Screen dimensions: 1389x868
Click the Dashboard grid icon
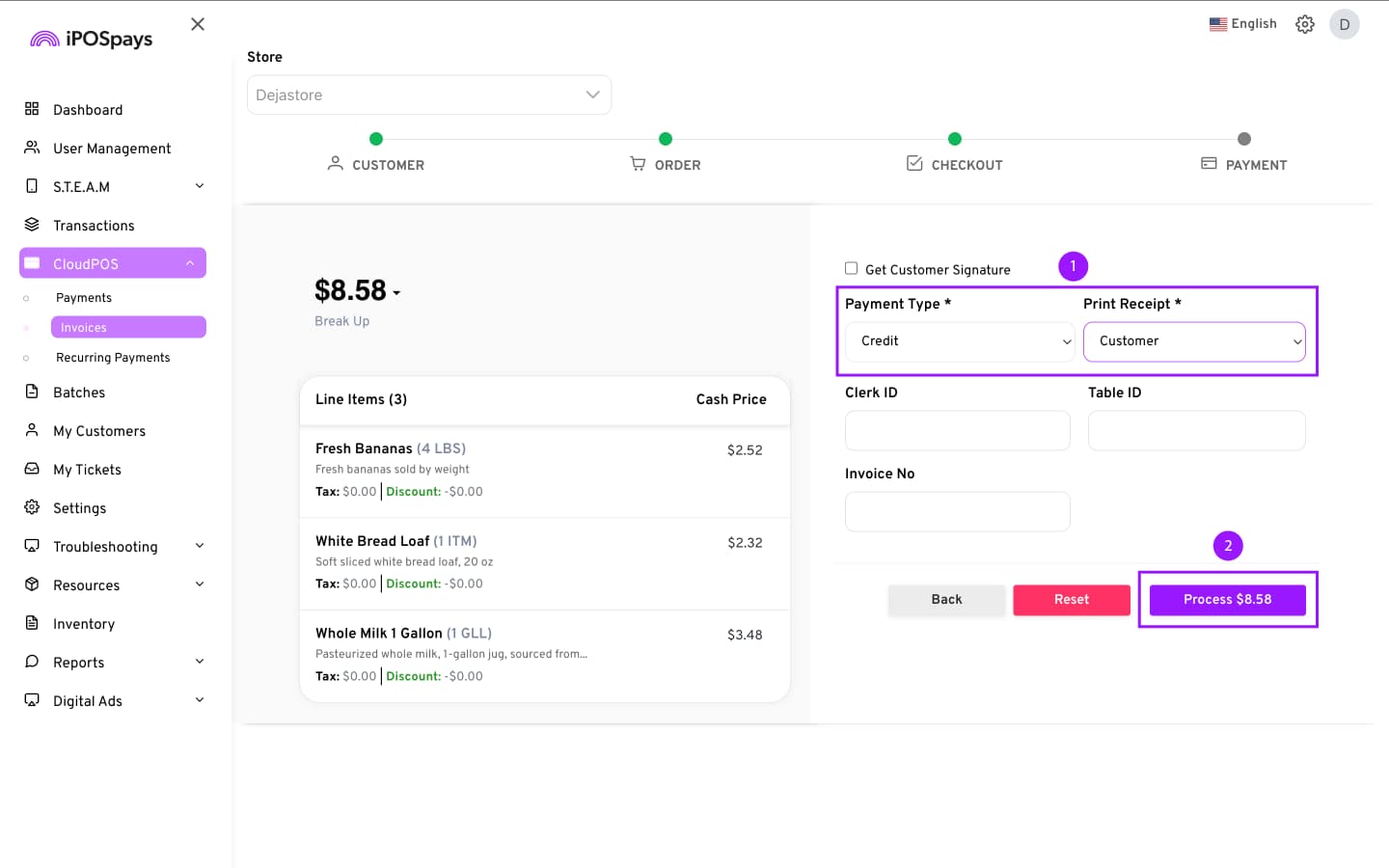click(32, 109)
